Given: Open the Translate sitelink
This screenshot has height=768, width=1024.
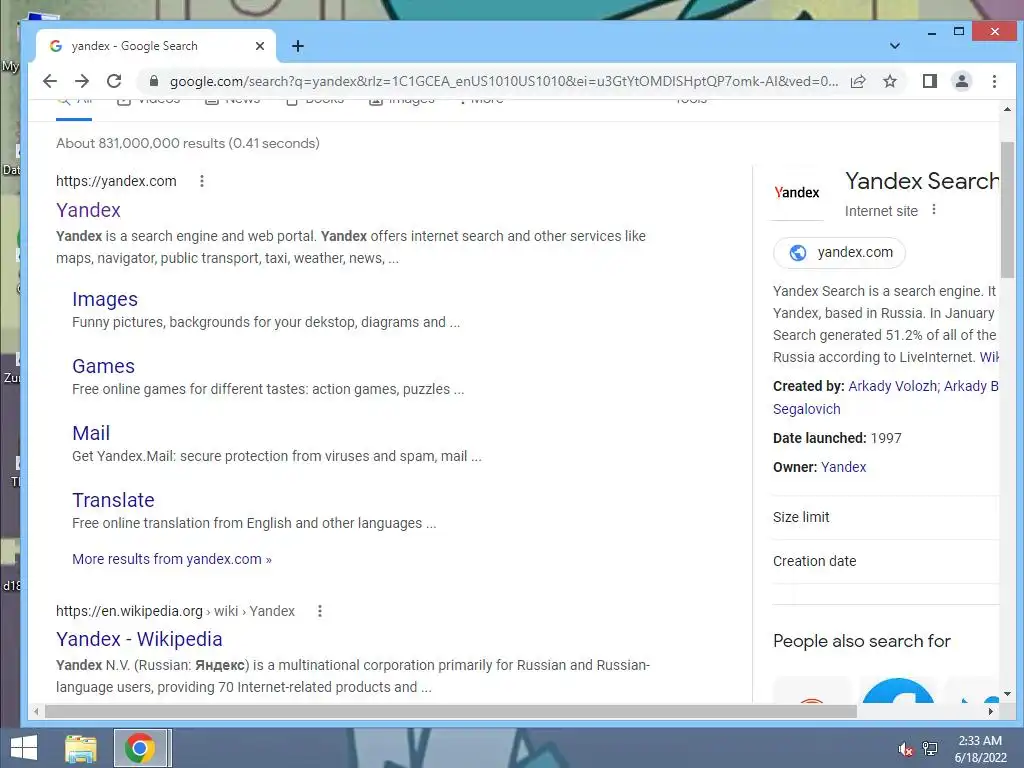Looking at the screenshot, I should tap(113, 500).
